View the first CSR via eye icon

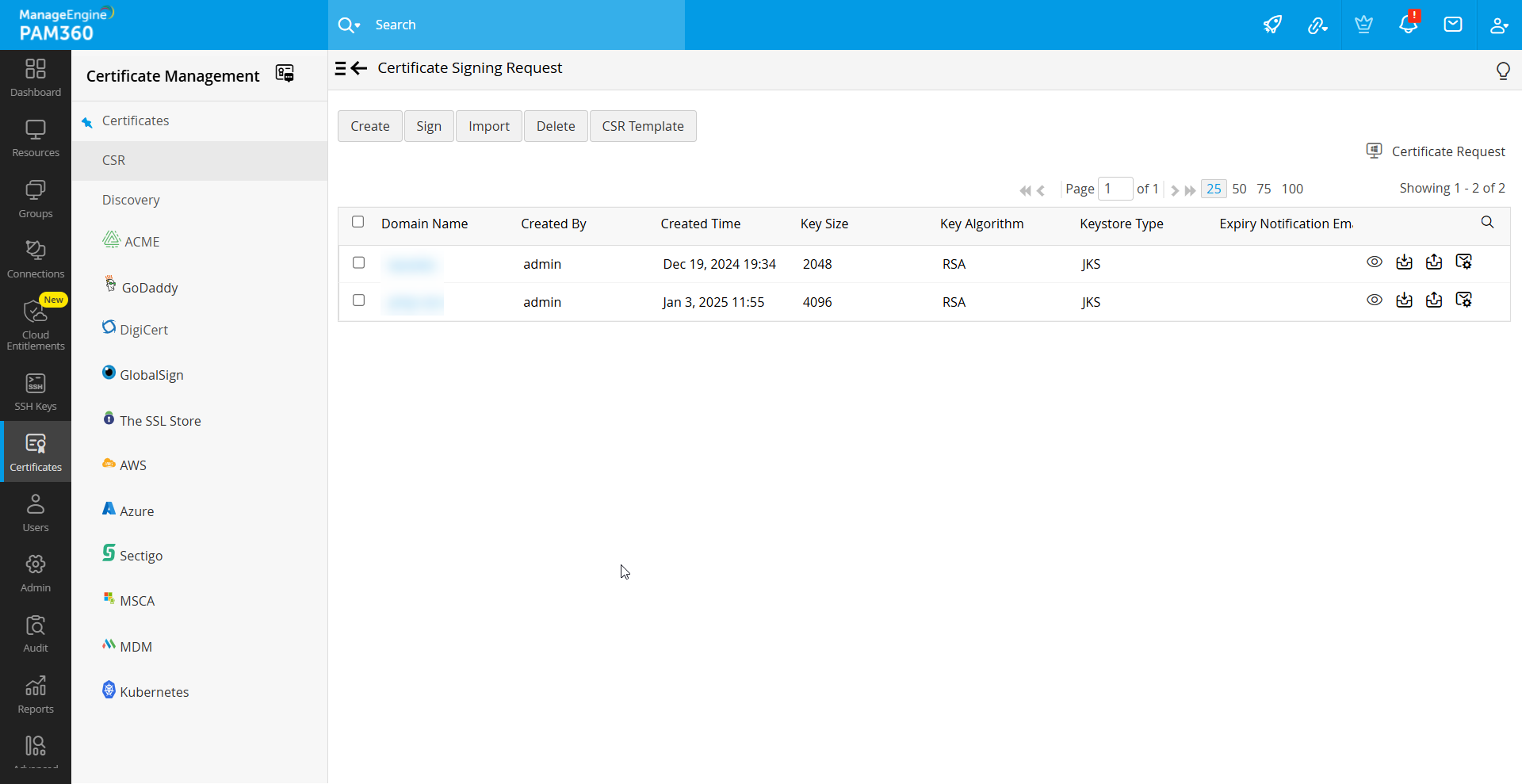pyautogui.click(x=1374, y=262)
